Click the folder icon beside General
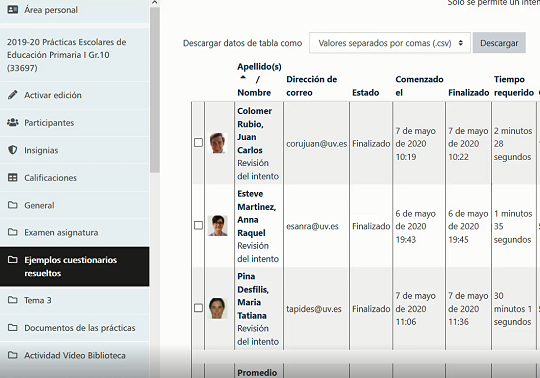540x378 pixels. [x=13, y=205]
